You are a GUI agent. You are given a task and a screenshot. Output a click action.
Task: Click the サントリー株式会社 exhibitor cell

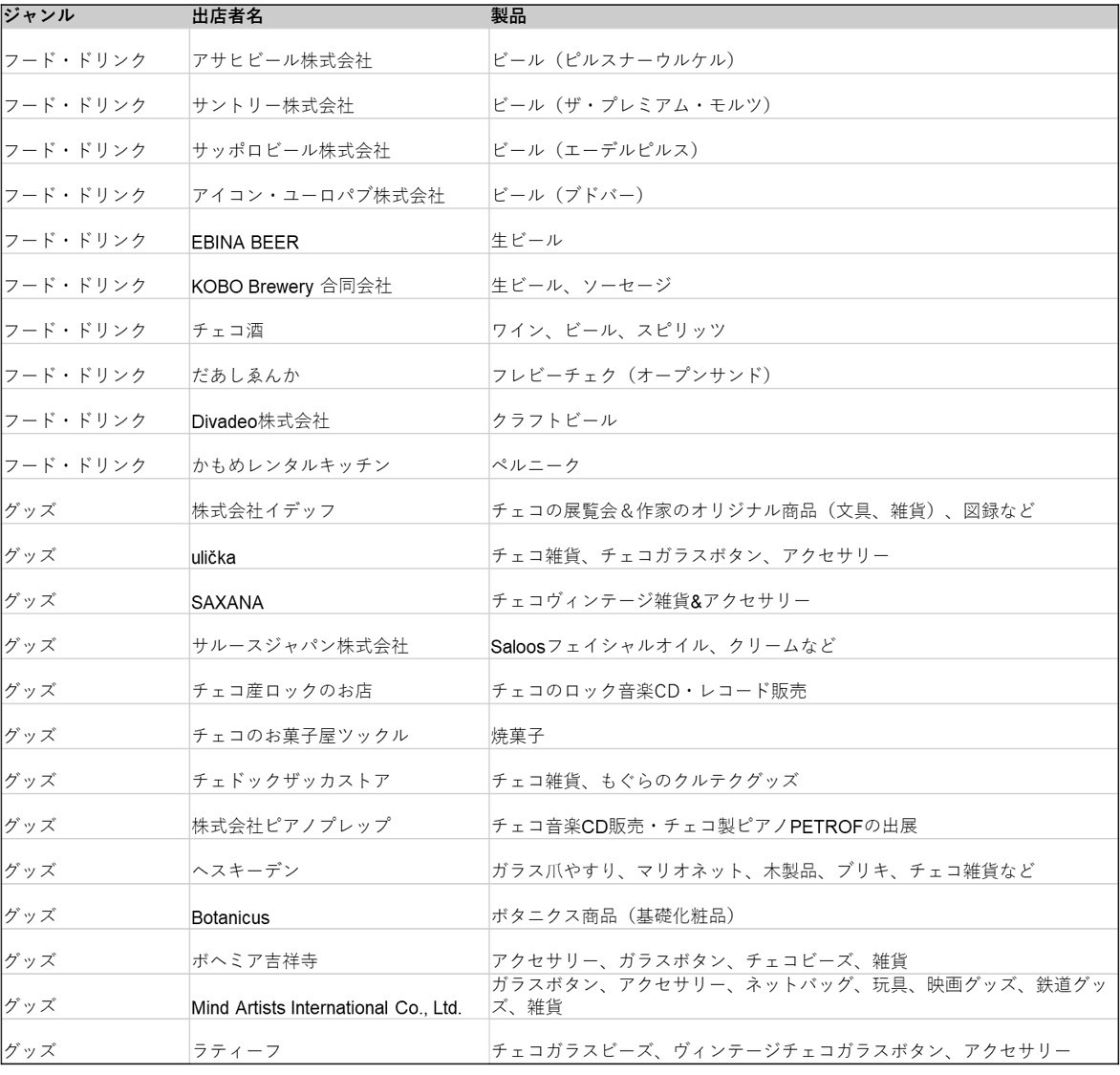point(272,106)
